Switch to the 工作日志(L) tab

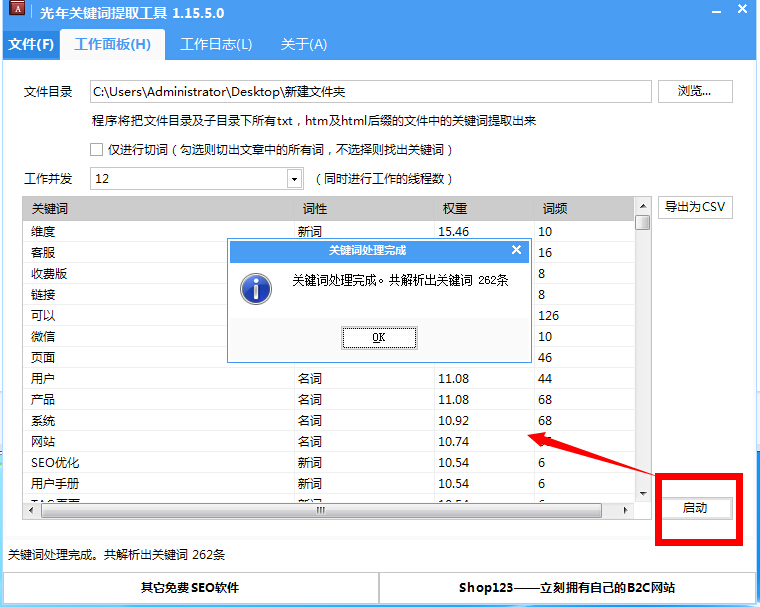(x=216, y=45)
